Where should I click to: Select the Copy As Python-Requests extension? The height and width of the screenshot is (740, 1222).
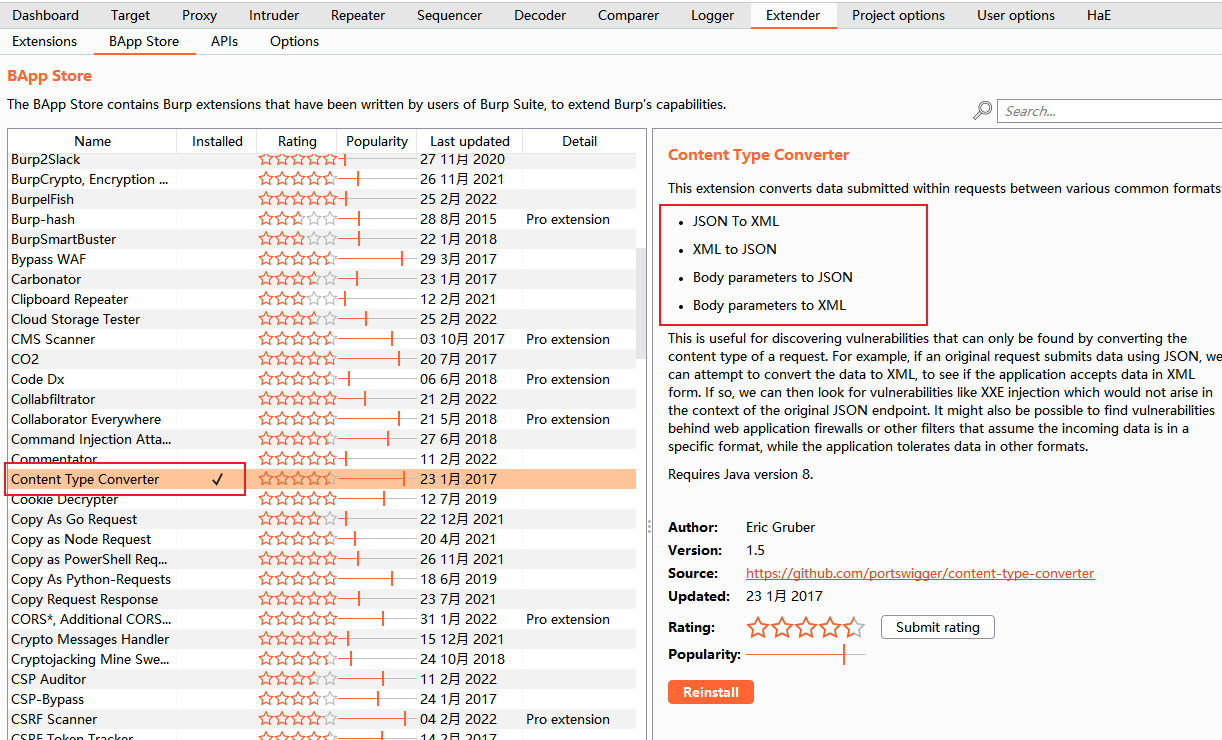[322, 579]
